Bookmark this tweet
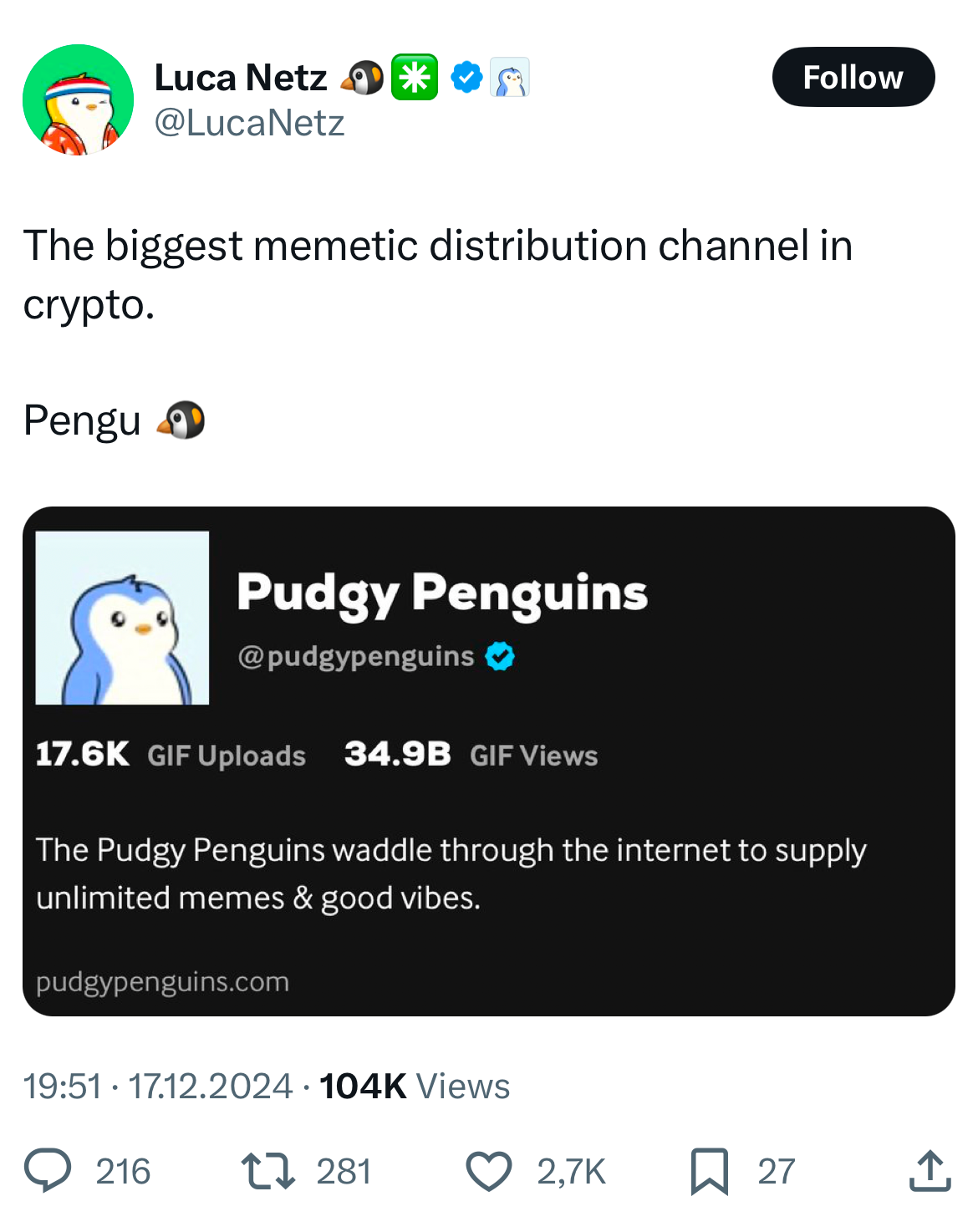This screenshot has width=978, height=1232. pos(709,1170)
